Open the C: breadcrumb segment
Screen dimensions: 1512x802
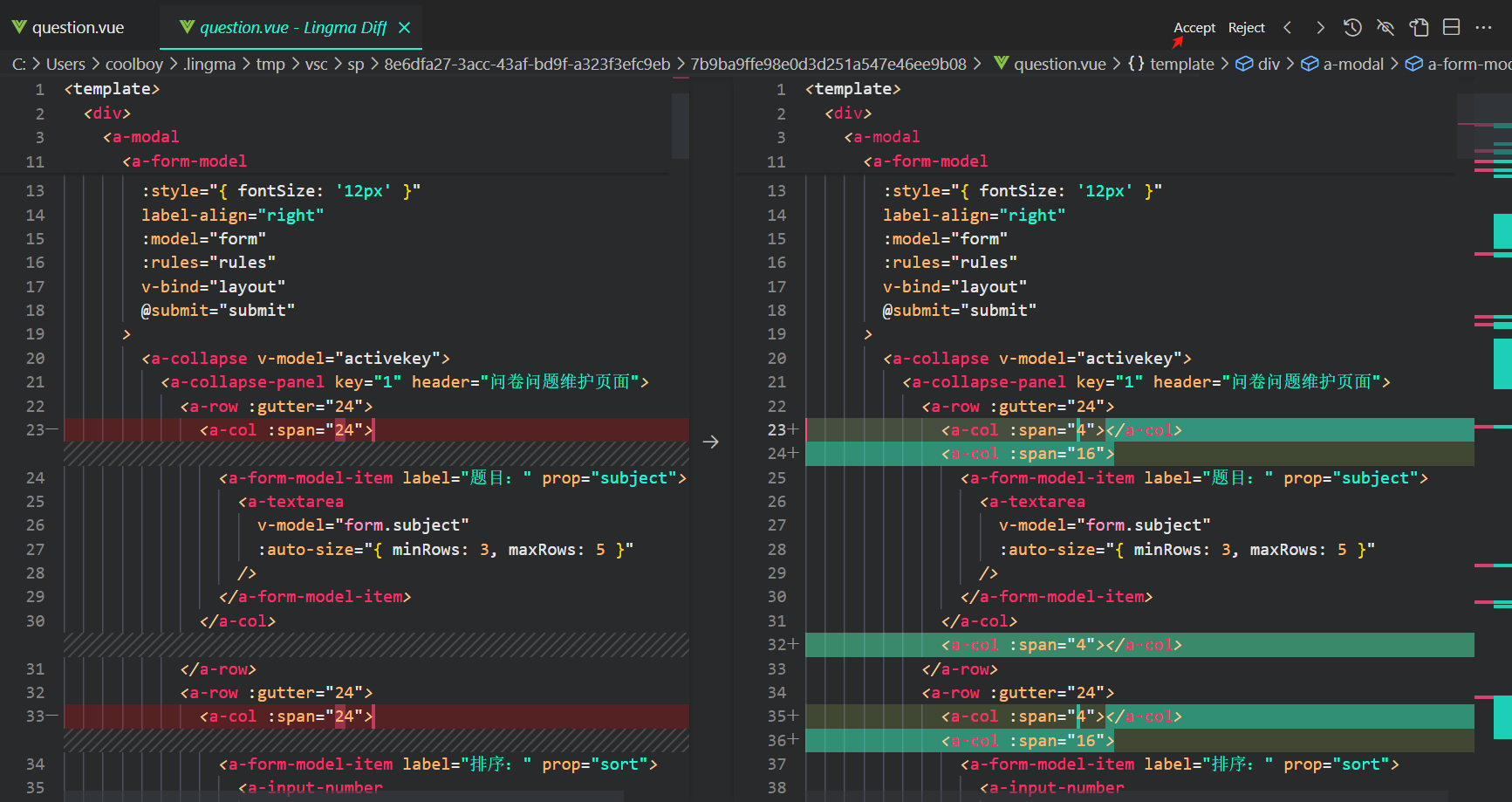point(19,64)
